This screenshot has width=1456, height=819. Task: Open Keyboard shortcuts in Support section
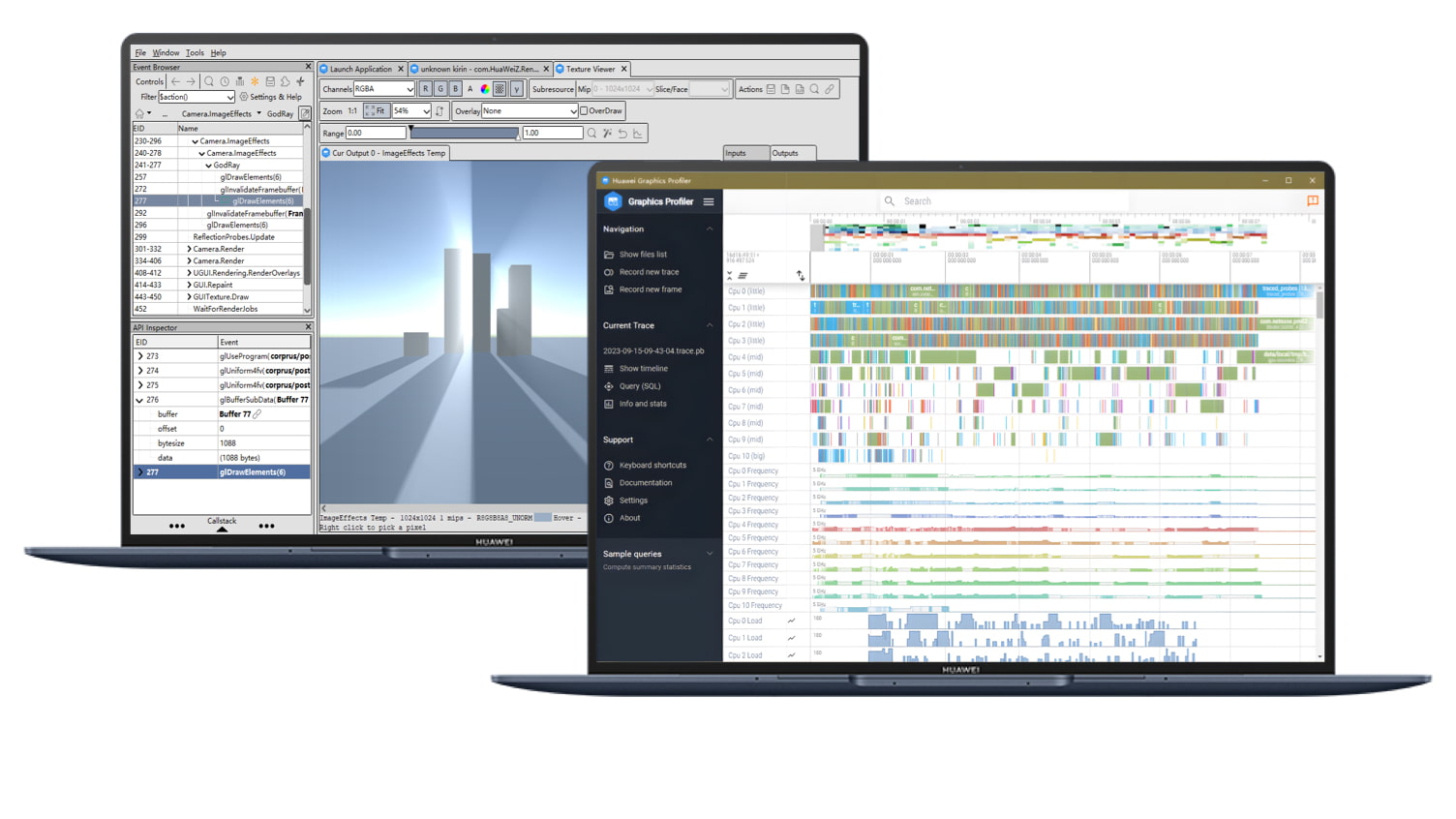(652, 466)
